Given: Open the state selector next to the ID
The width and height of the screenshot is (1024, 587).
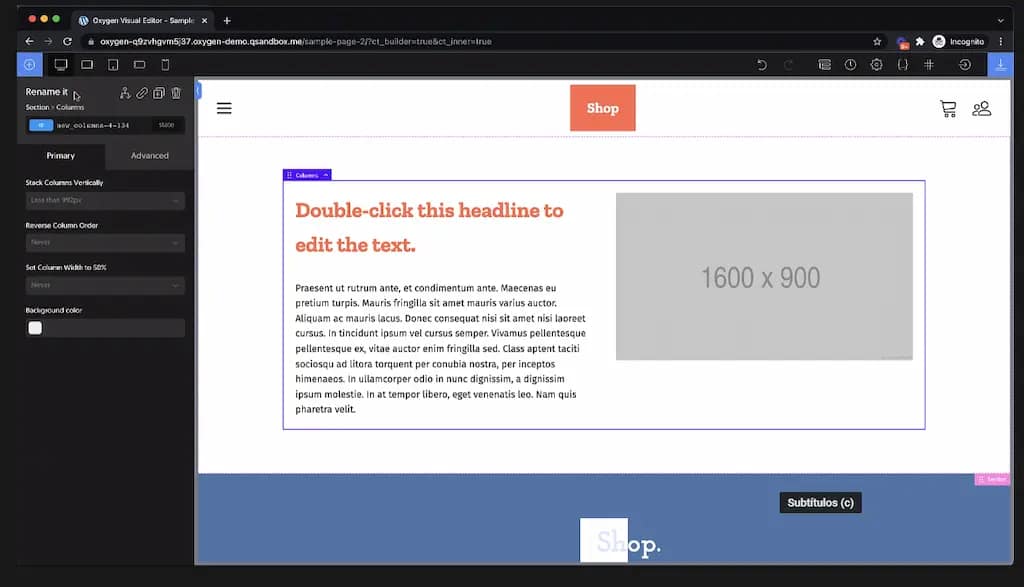Looking at the screenshot, I should [167, 125].
